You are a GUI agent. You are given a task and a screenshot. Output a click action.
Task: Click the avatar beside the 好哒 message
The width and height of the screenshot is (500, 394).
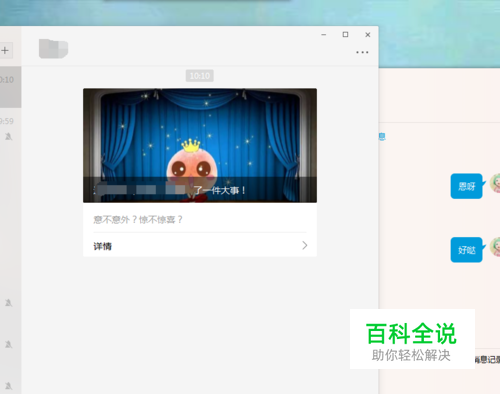[495, 247]
